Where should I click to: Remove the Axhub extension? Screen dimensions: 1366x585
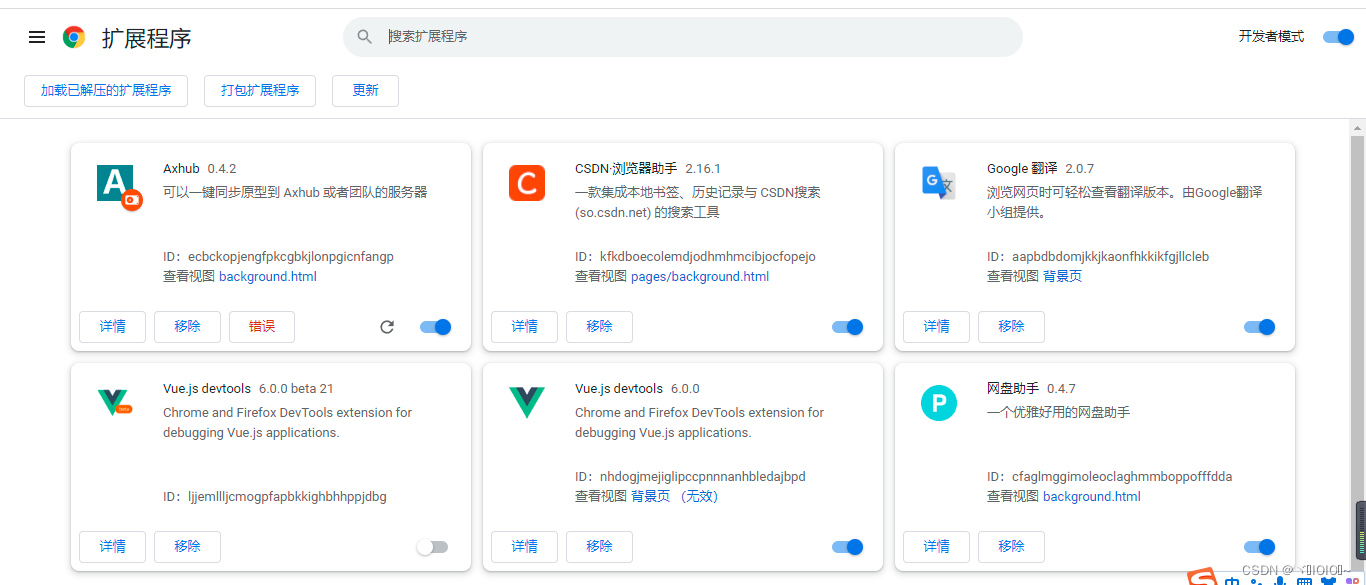[x=187, y=327]
